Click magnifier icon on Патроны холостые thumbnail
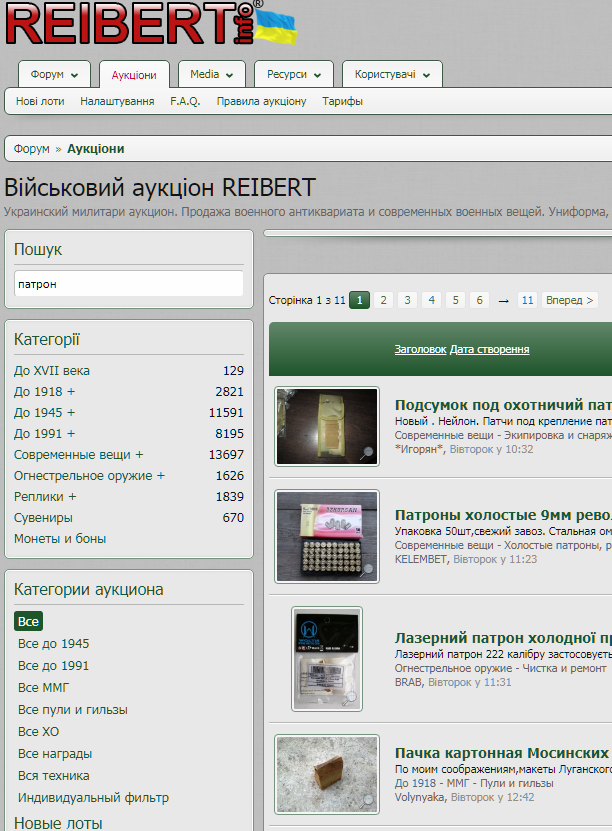 [x=367, y=570]
